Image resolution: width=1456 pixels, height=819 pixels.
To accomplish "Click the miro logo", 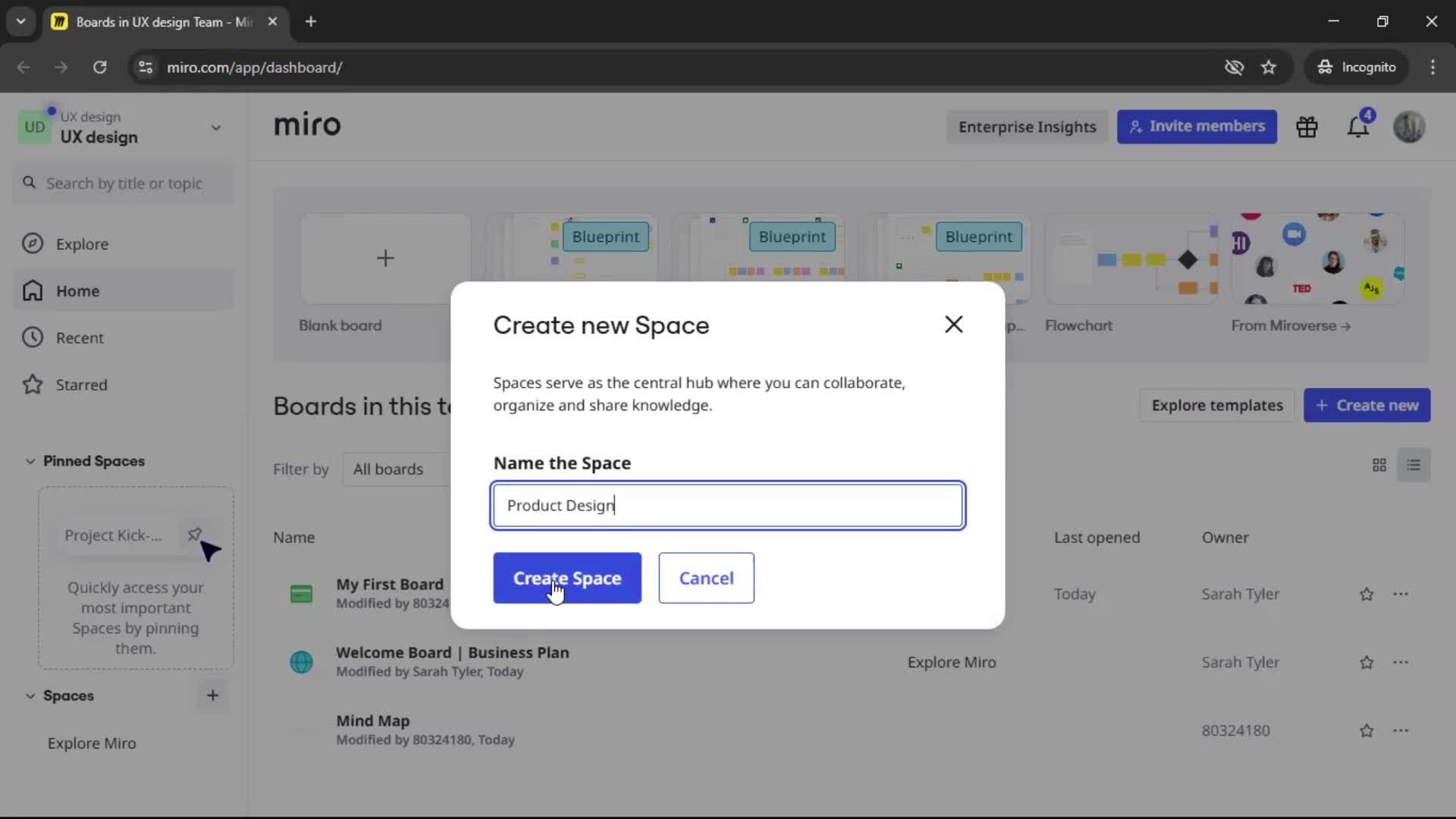I will coord(307,124).
